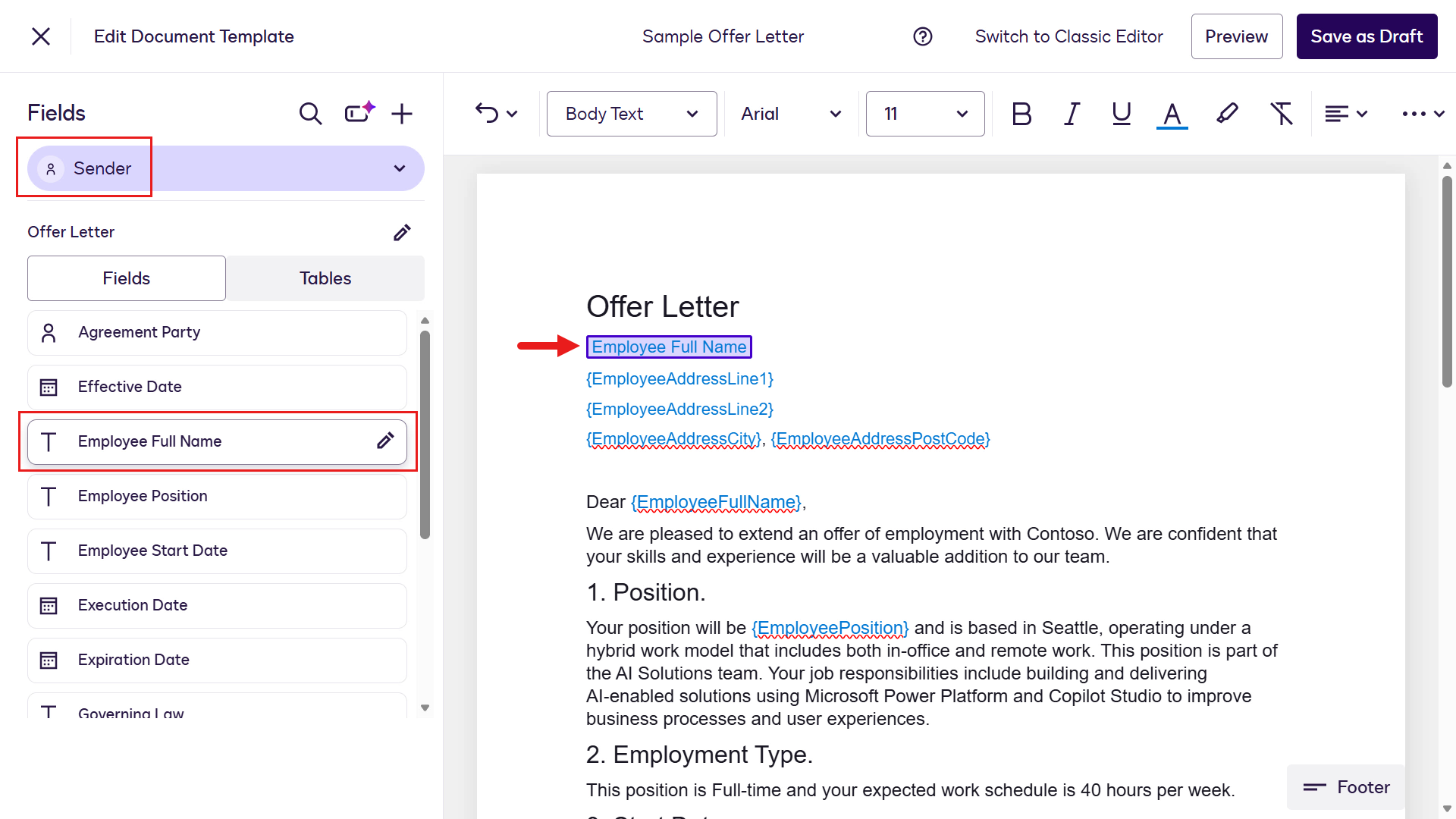The image size is (1456, 819).
Task: Select the Agreement Party field
Action: point(217,332)
